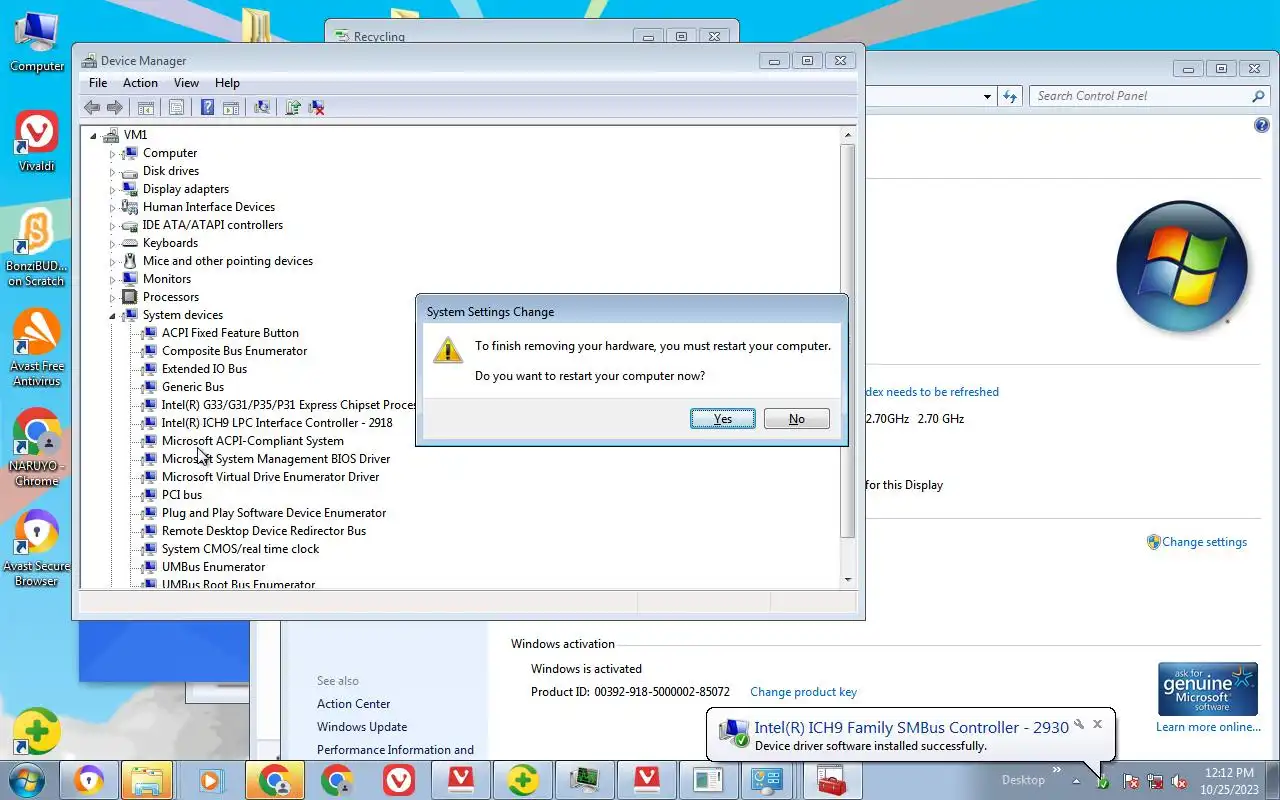The width and height of the screenshot is (1280, 800).
Task: Select ACPI Fixed Feature Button device
Action: pos(230,333)
